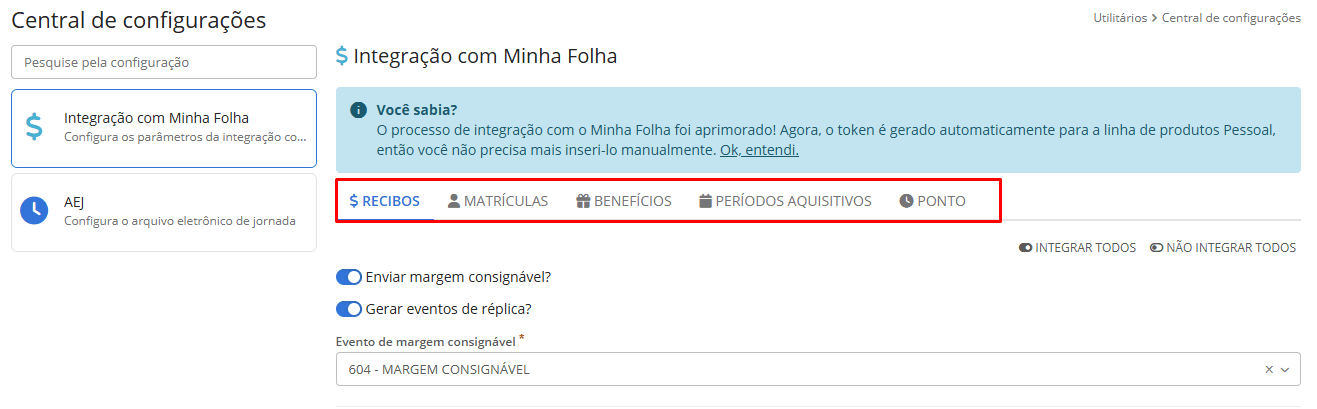Click the info icon in the Você sabia banner
The height and width of the screenshot is (409, 1317).
[358, 110]
